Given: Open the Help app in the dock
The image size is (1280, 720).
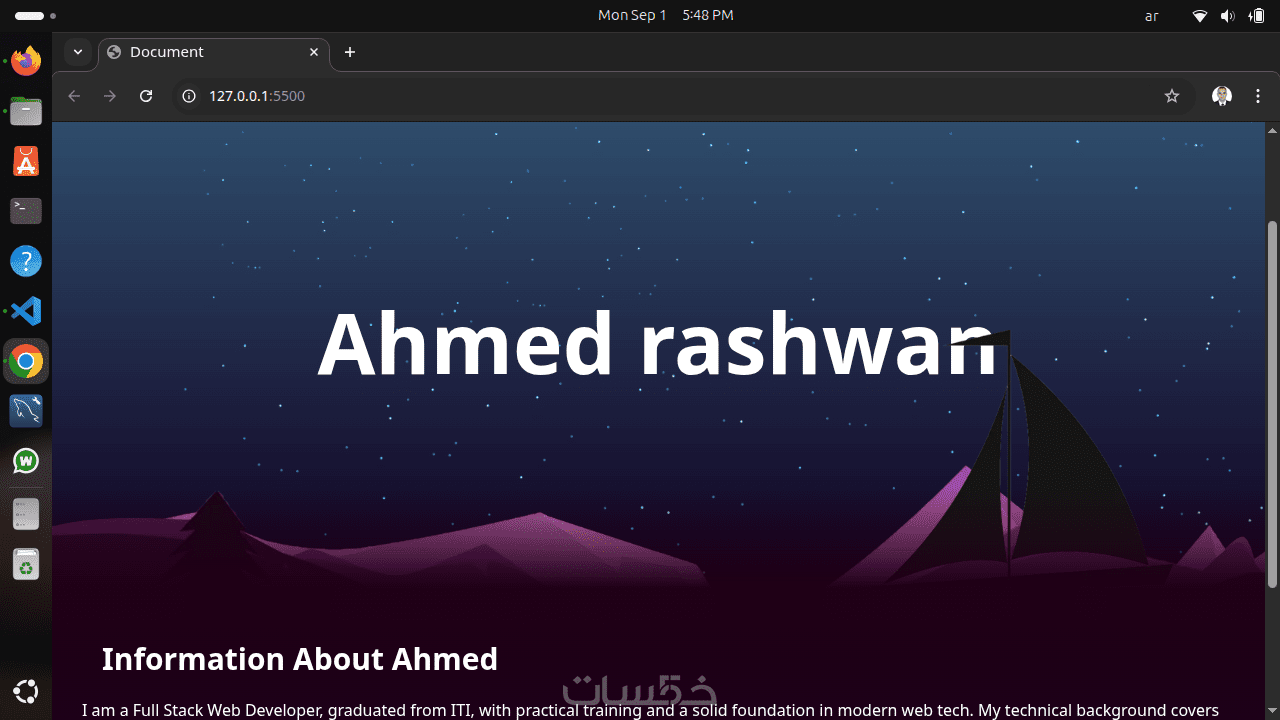Looking at the screenshot, I should 26,261.
